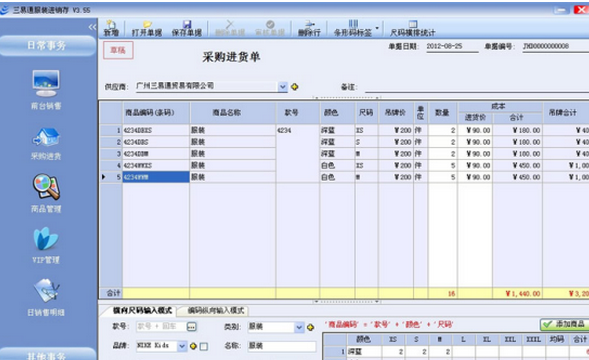Viewport: 589px width, 360px height.
Task: Click yellow diamond icon next to supplier field
Action: click(x=295, y=87)
